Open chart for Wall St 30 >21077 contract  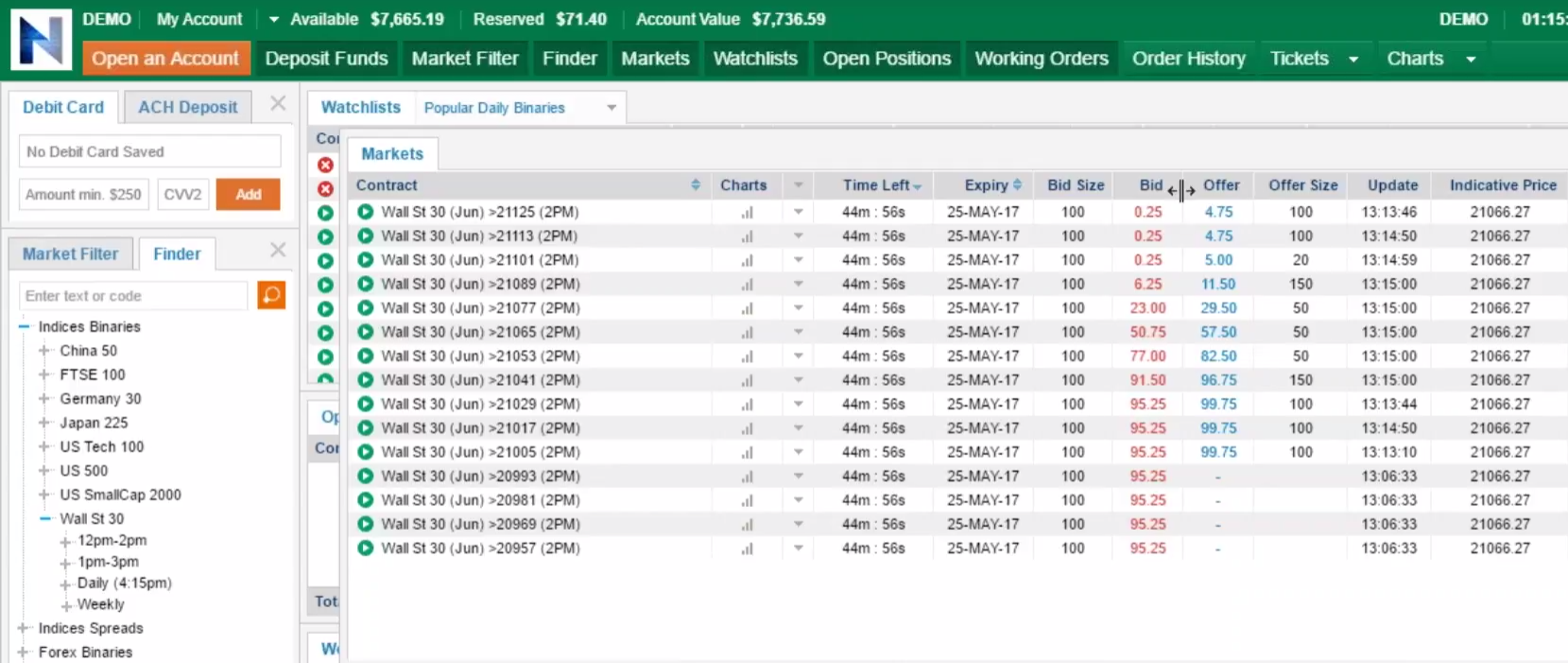[747, 307]
